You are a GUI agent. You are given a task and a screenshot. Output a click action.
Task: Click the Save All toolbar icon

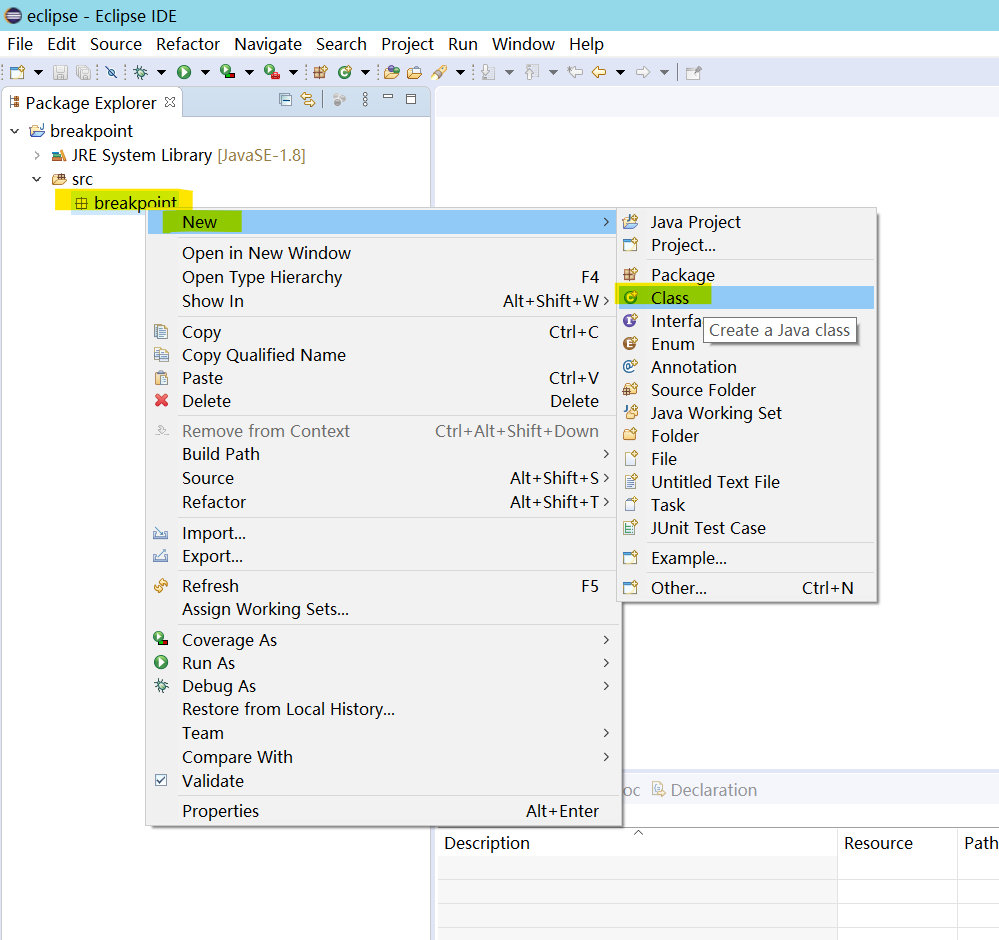coord(83,73)
